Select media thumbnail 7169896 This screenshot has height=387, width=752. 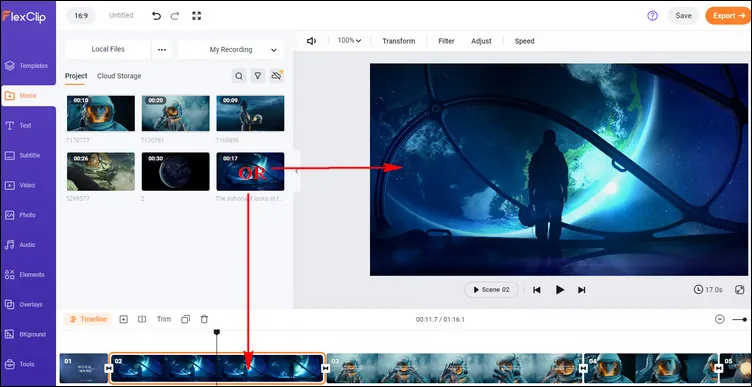250,113
